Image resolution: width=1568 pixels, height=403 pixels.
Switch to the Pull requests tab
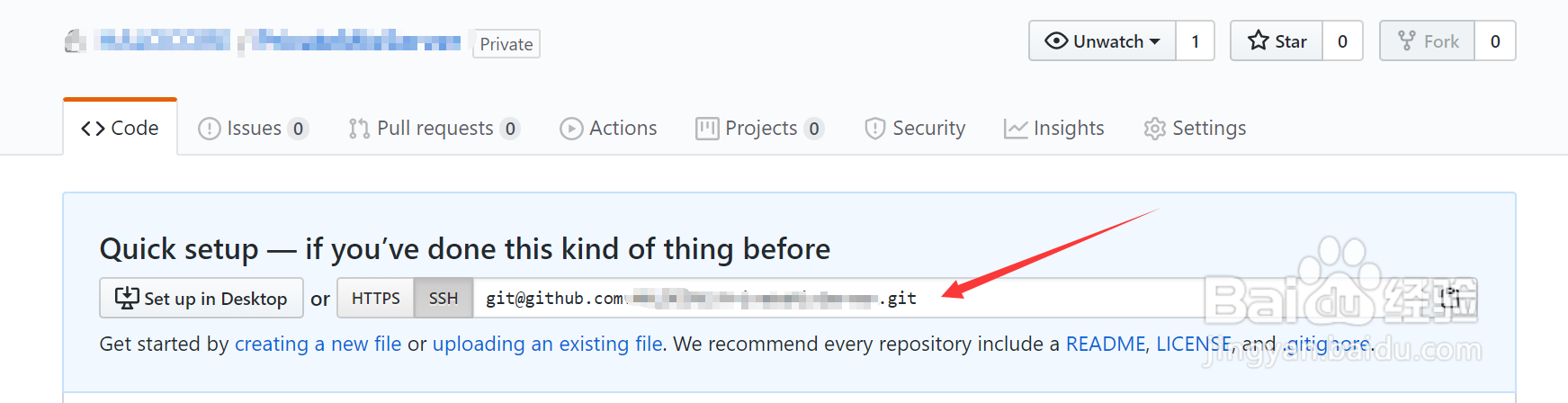coord(435,129)
